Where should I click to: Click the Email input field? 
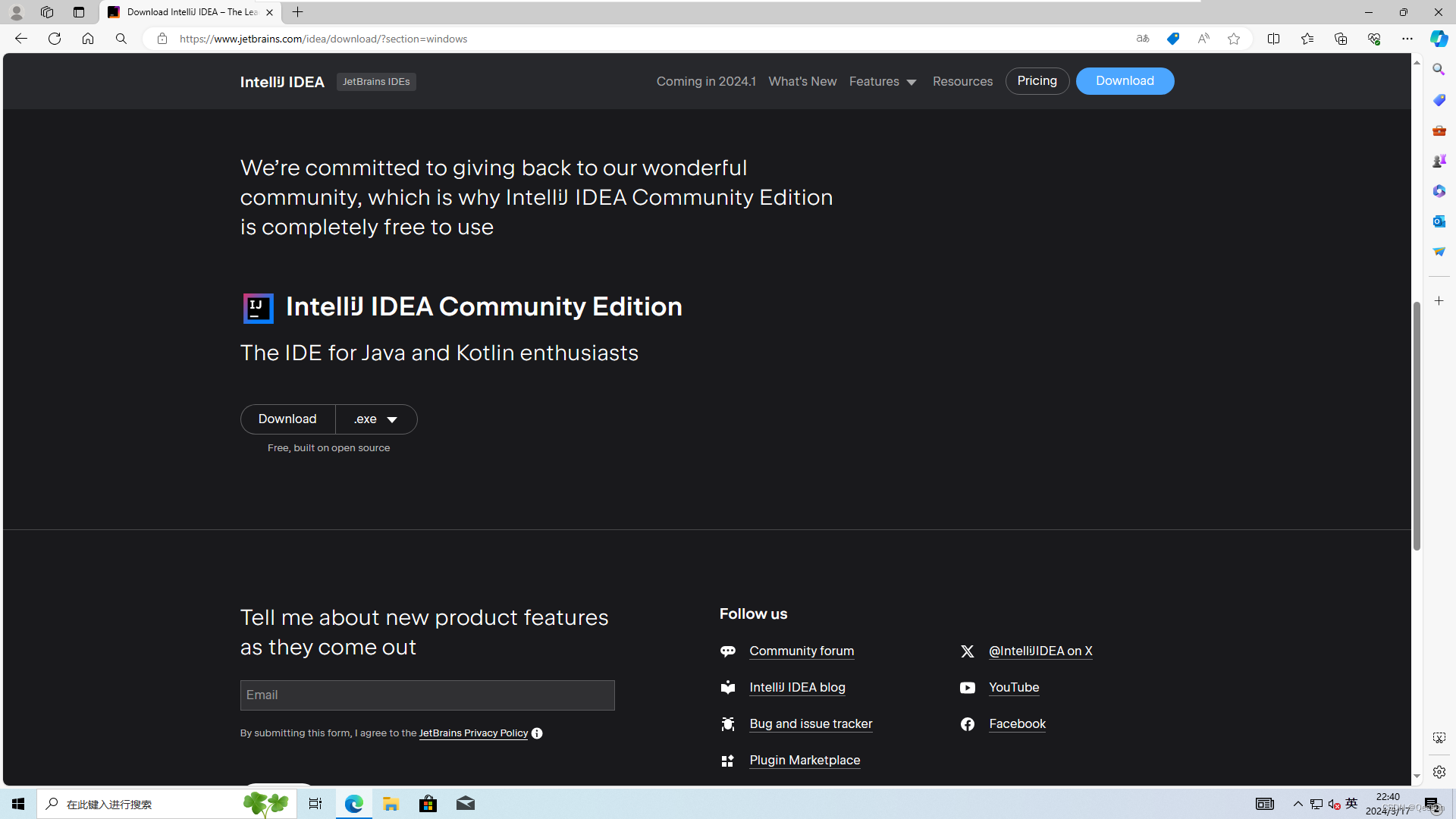point(427,694)
